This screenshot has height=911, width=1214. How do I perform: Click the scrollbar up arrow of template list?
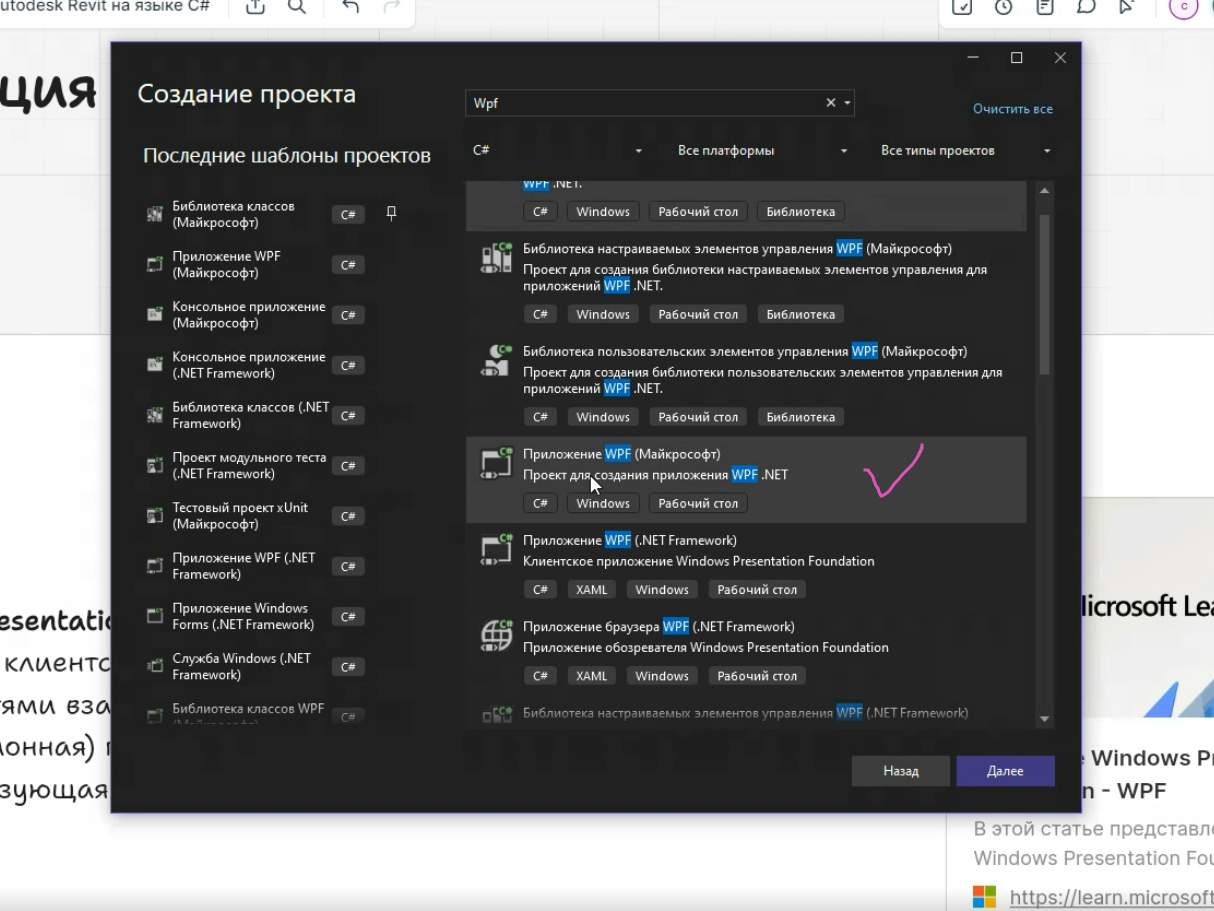1045,190
